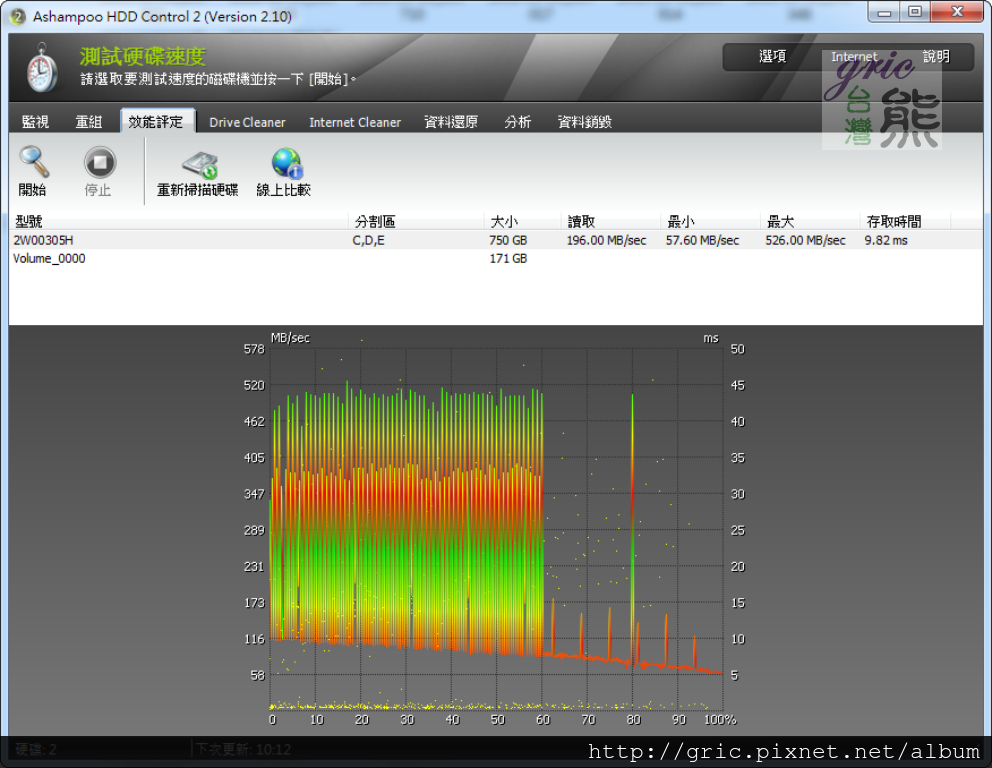Sort by the 大小 column header
992x768 pixels.
pyautogui.click(x=523, y=221)
